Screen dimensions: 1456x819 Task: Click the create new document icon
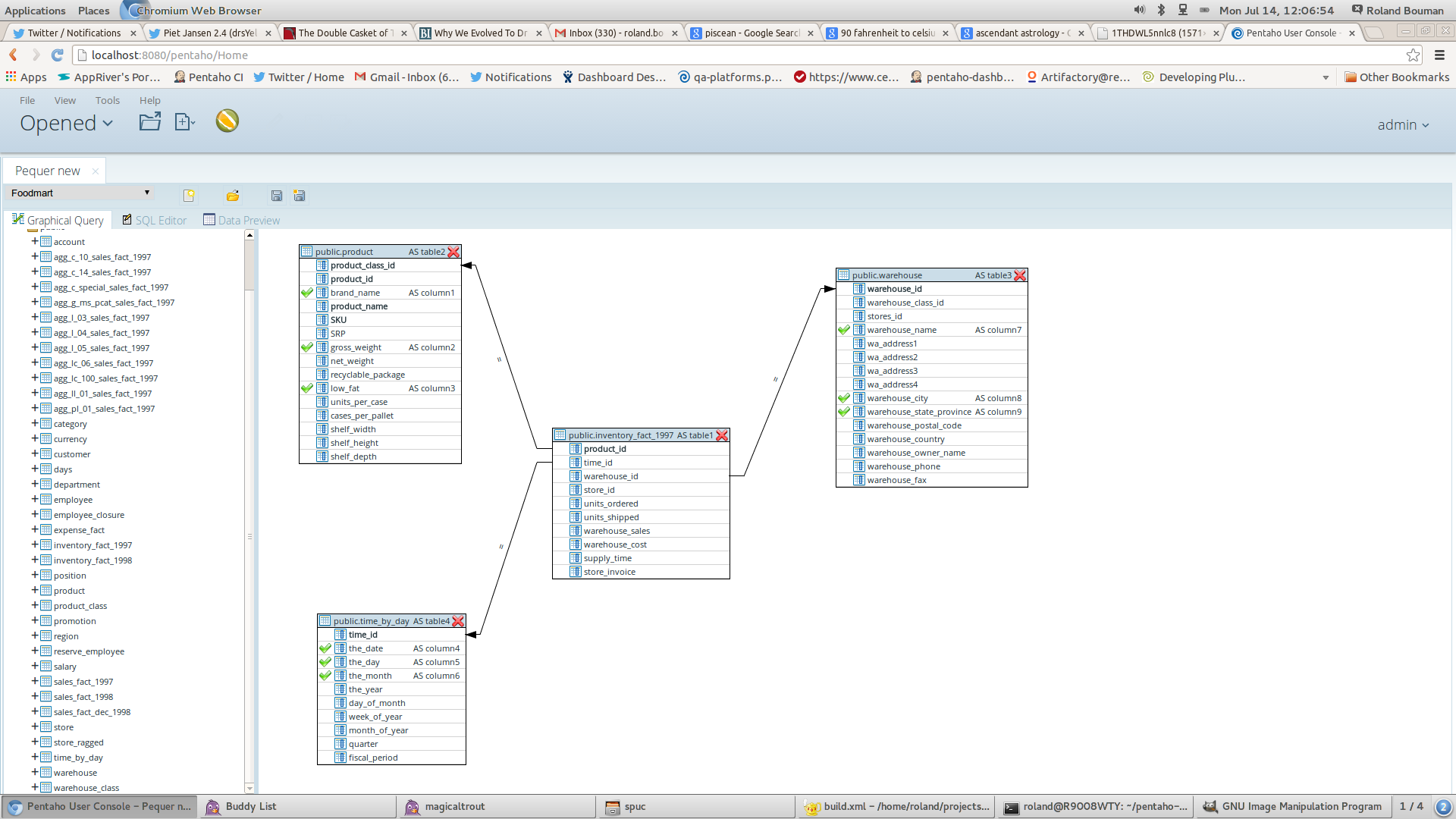185,121
